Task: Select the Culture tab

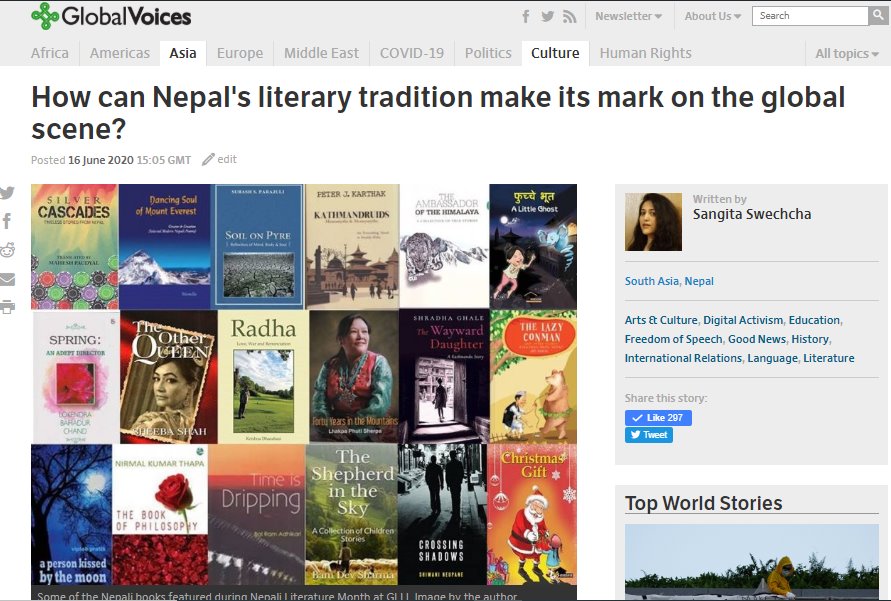Action: pos(555,53)
